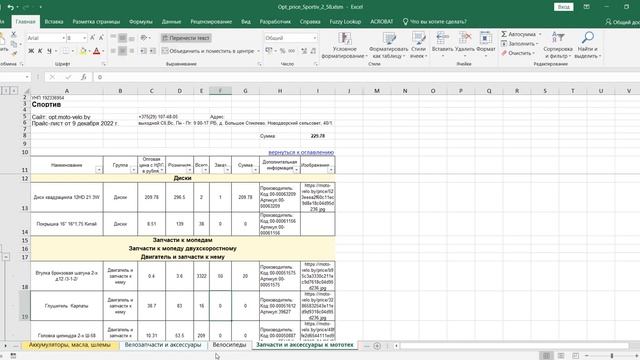Open the Формулы ribbon tab

(x=140, y=22)
